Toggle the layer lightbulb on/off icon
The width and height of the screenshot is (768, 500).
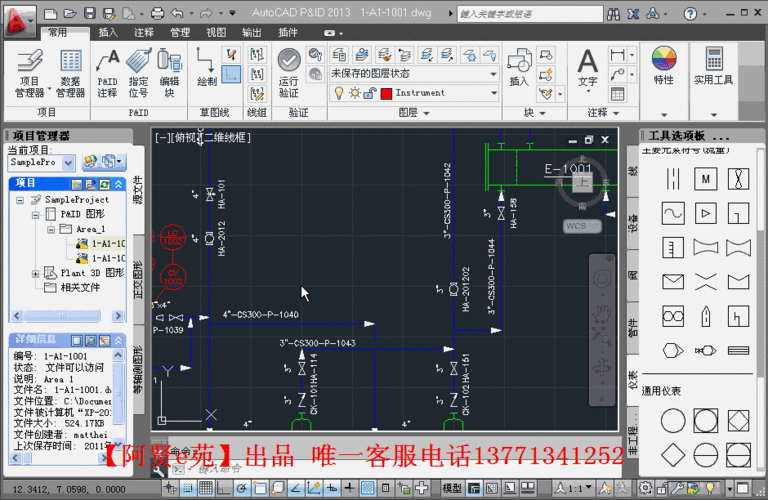[x=338, y=93]
